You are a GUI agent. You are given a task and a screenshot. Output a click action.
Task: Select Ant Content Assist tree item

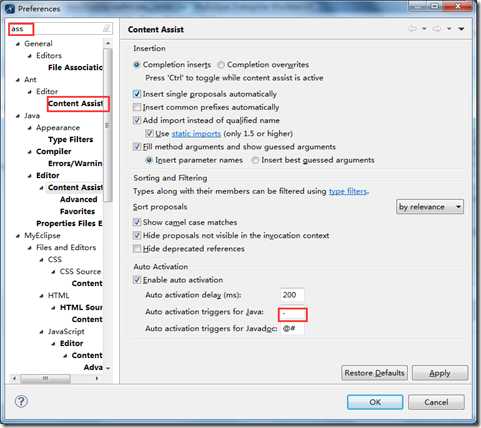pos(76,104)
